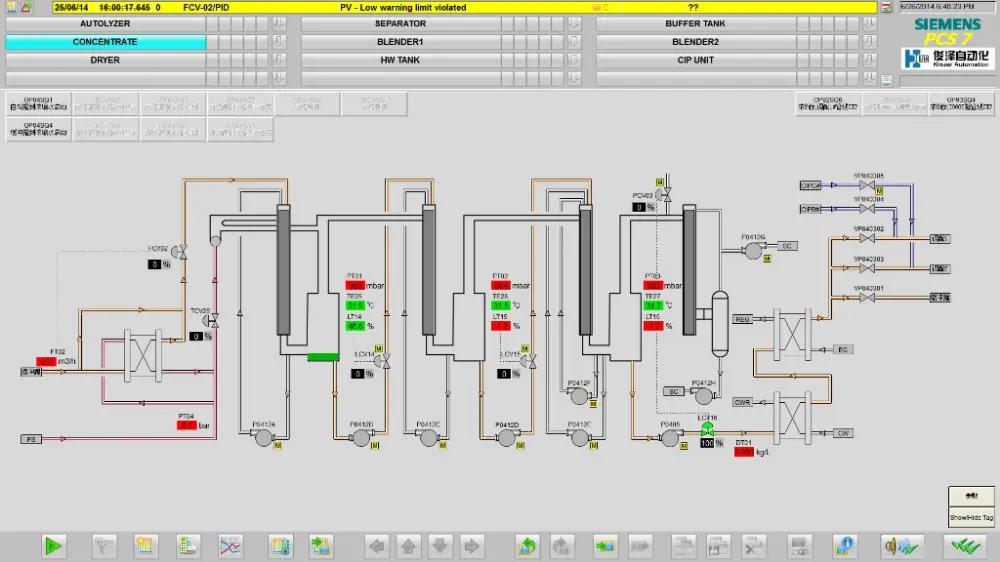Expand hierarchy arrow beside AUTOLYZER
The width and height of the screenshot is (1000, 562).
[279, 24]
